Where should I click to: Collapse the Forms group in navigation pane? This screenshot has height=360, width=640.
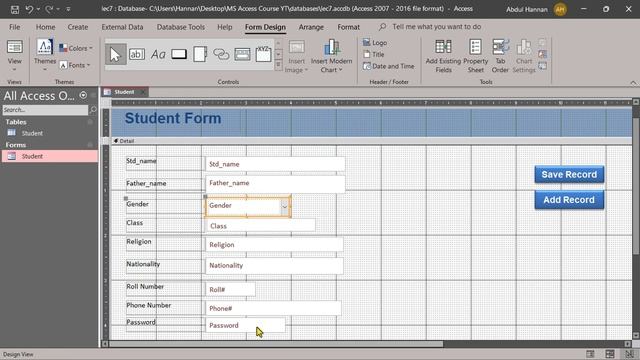pyautogui.click(x=90, y=145)
